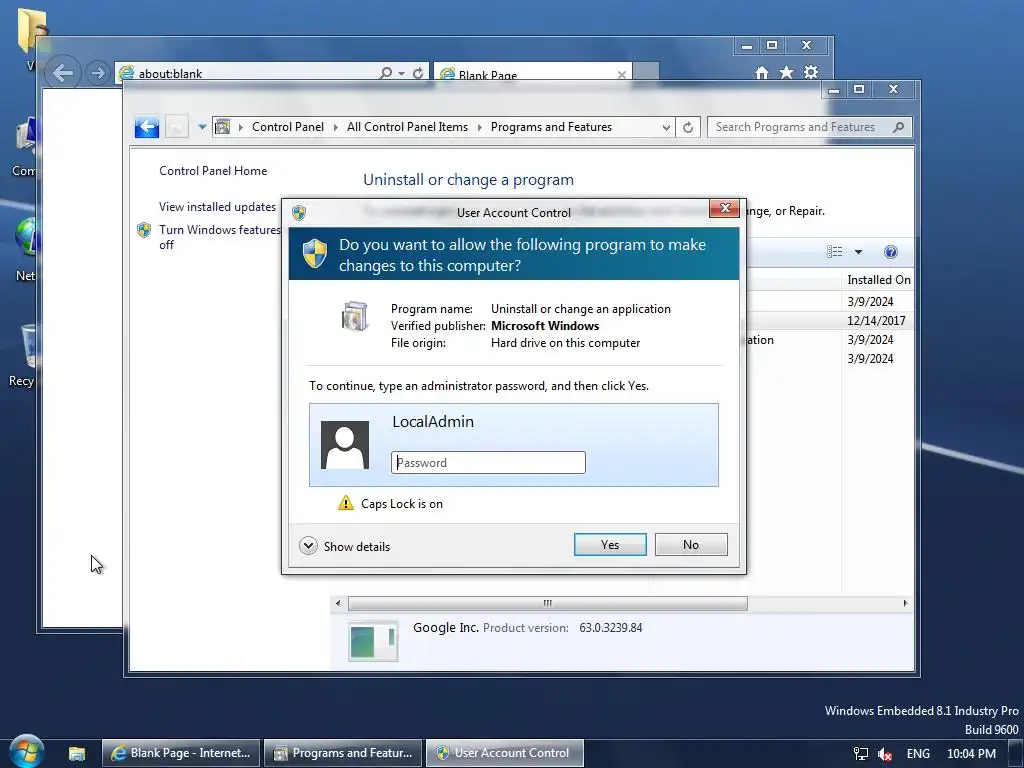The height and width of the screenshot is (768, 1024).
Task: Open View installed updates link
Action: pos(217,206)
